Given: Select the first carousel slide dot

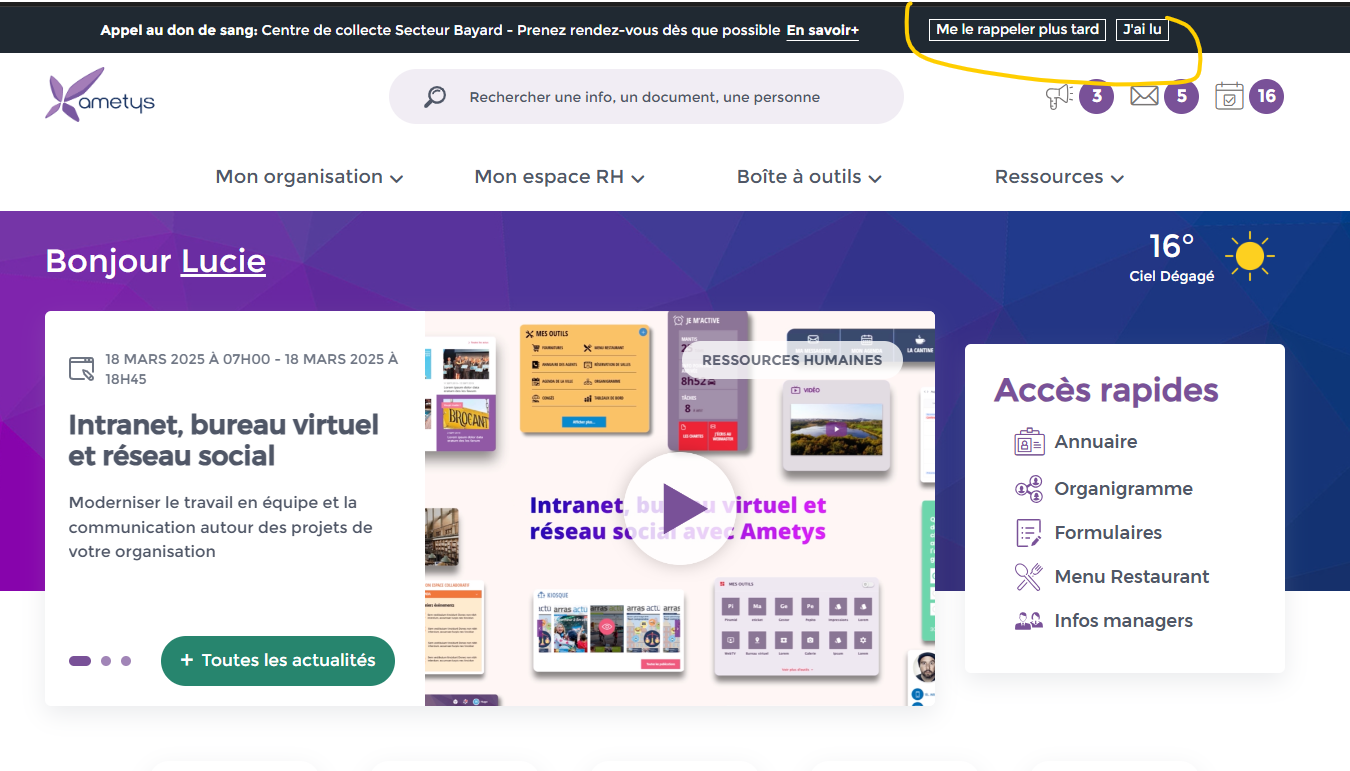Looking at the screenshot, I should click(x=80, y=661).
